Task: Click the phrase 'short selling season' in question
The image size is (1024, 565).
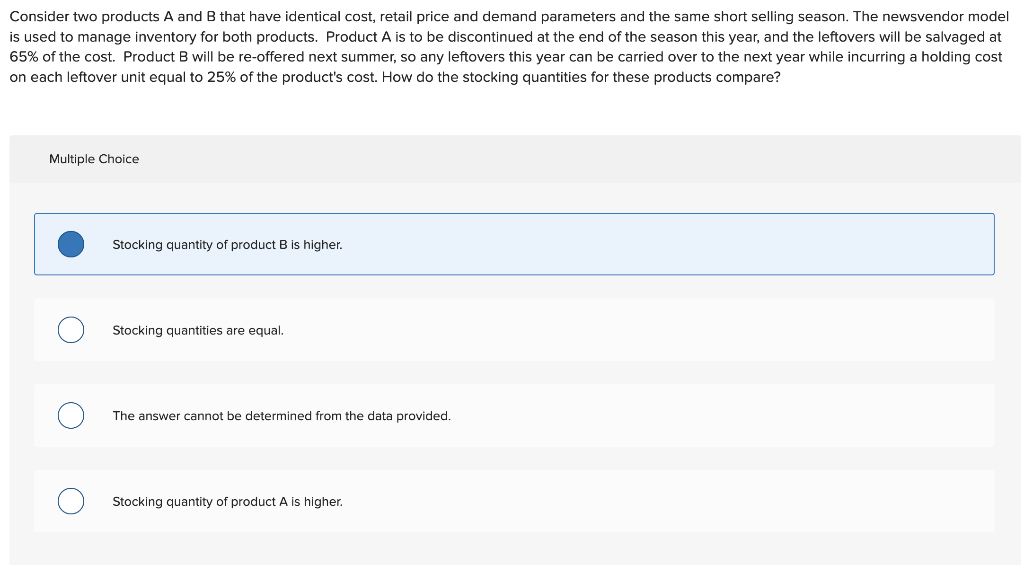Action: pyautogui.click(x=781, y=17)
